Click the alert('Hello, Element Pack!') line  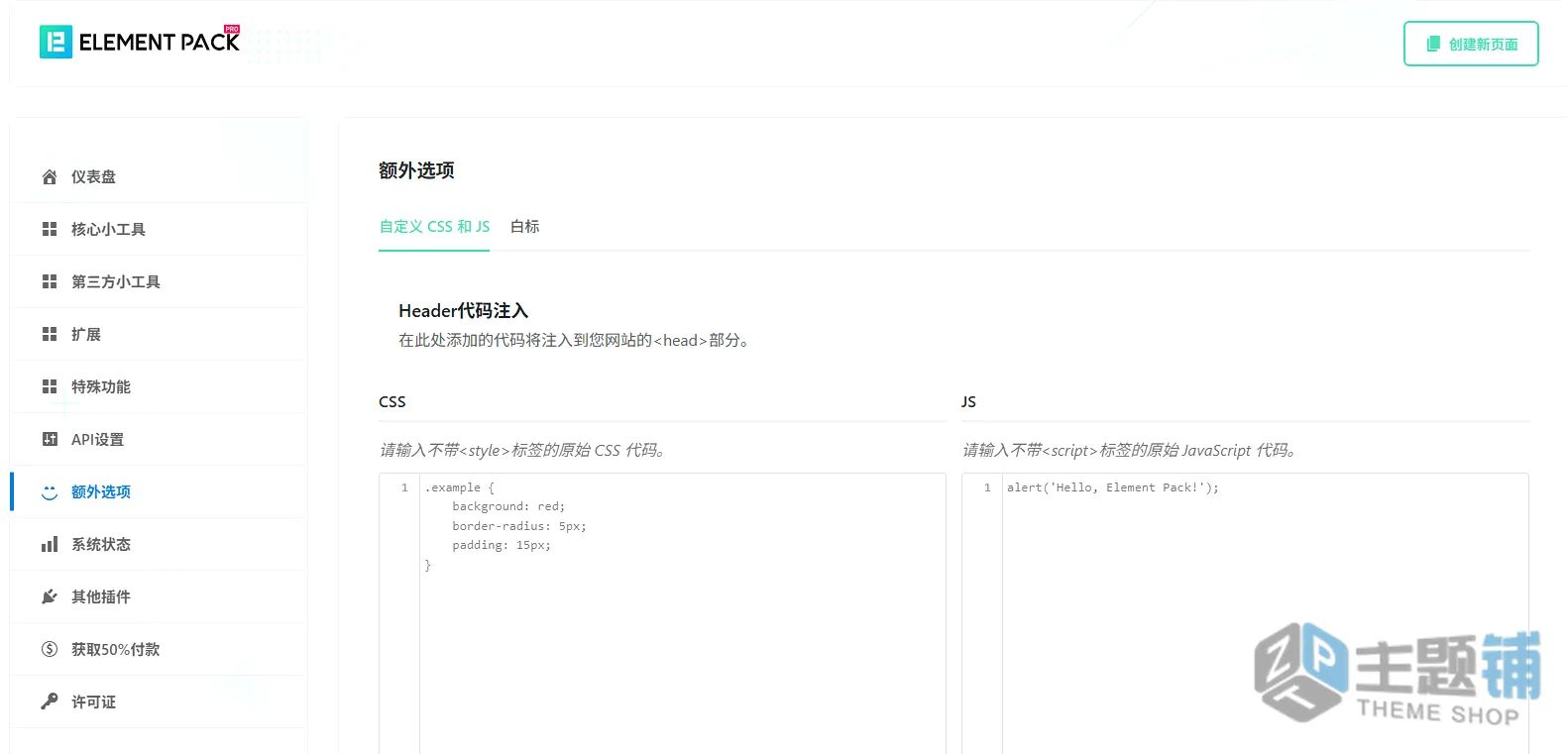pos(1112,487)
